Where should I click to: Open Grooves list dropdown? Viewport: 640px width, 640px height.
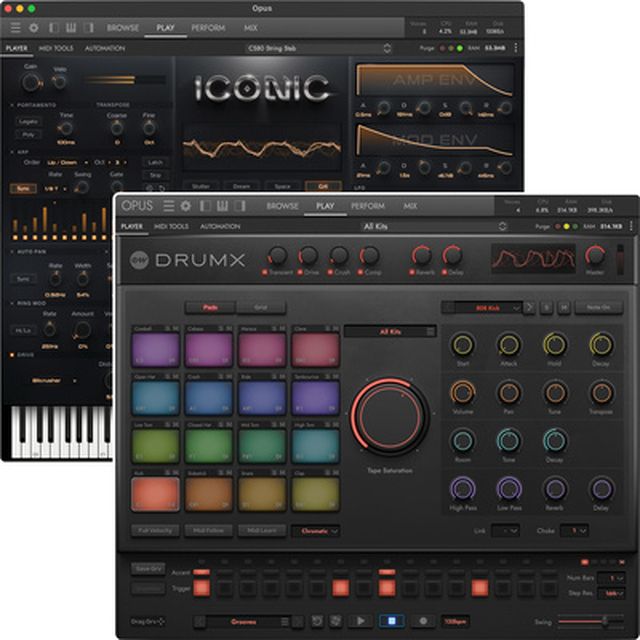[249, 622]
